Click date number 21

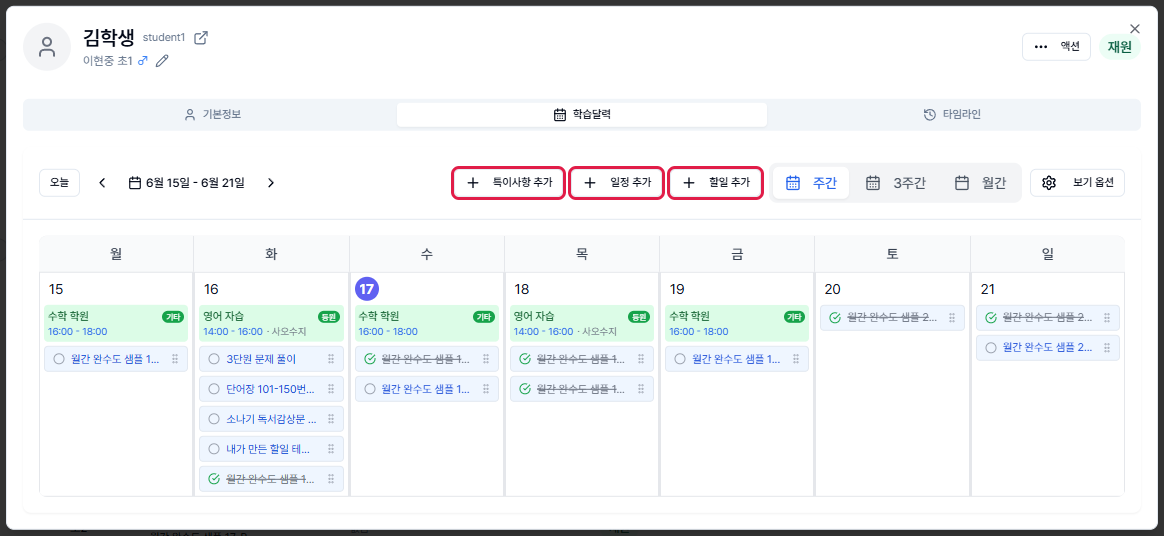click(x=987, y=290)
